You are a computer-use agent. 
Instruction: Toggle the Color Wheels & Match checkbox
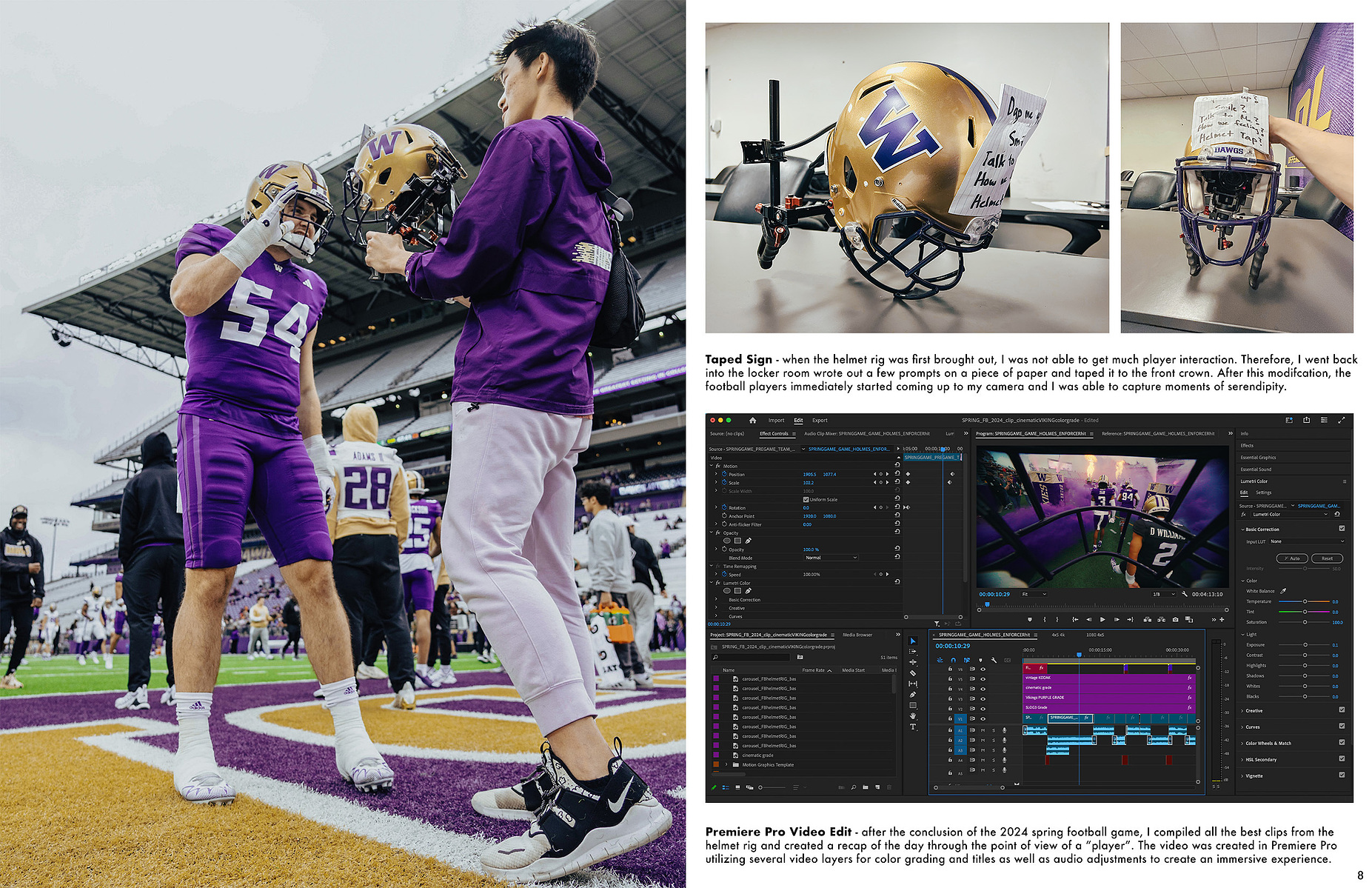tap(1342, 743)
